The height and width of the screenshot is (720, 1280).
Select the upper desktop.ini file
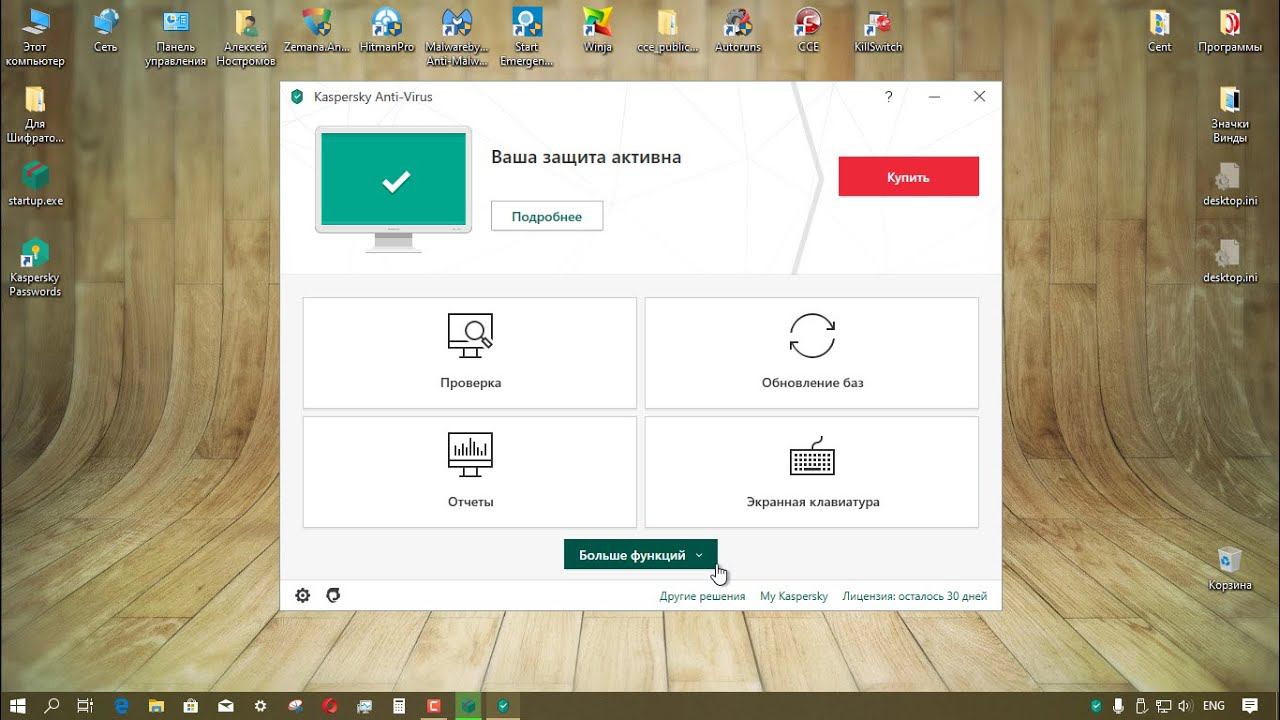tap(1230, 184)
